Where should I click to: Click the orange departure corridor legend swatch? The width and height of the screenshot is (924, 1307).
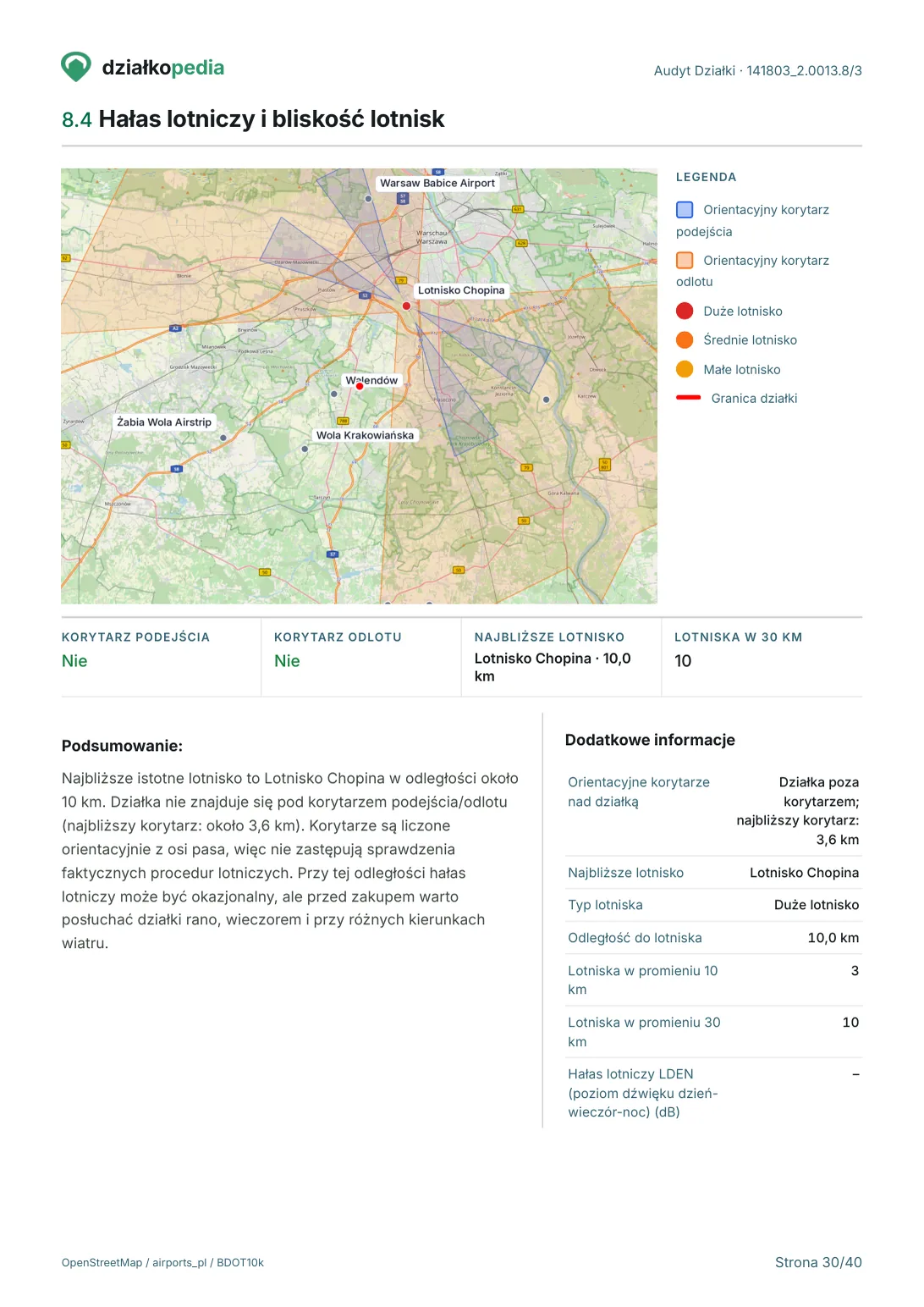685,261
